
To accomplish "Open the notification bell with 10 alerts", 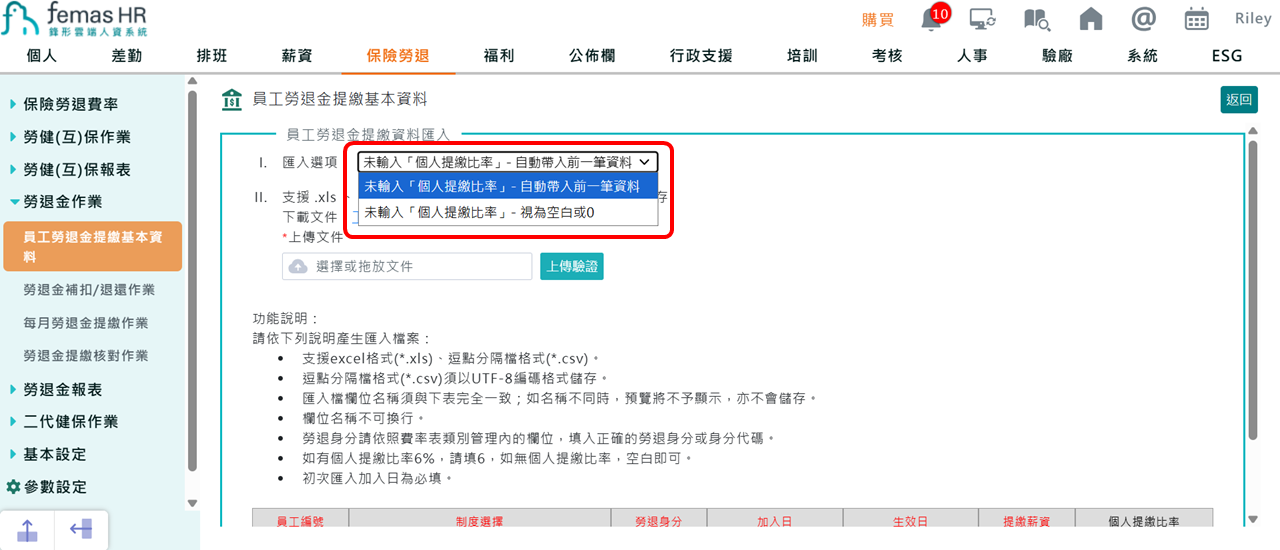I will point(933,18).
